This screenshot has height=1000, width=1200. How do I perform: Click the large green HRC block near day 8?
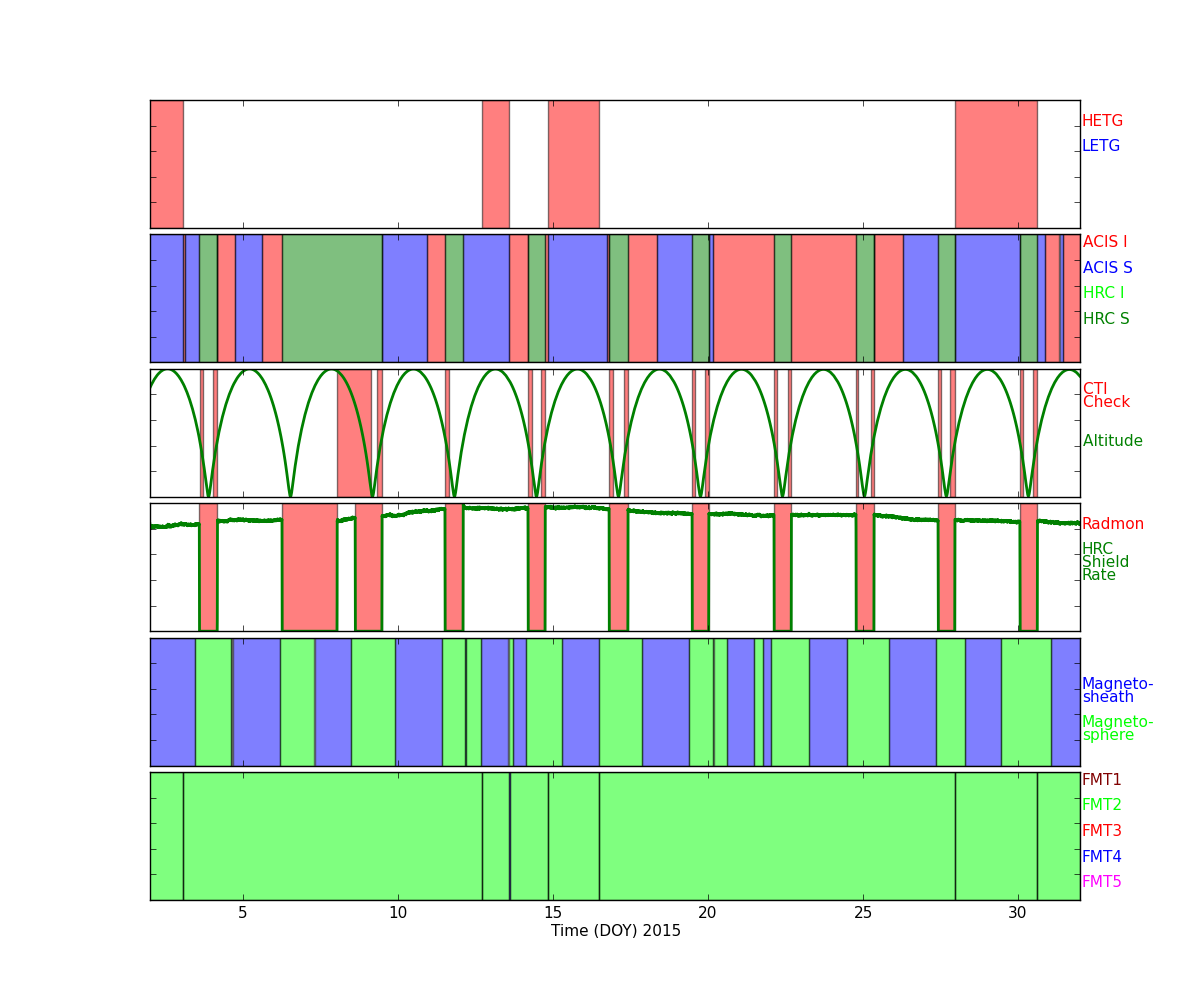pyautogui.click(x=332, y=298)
